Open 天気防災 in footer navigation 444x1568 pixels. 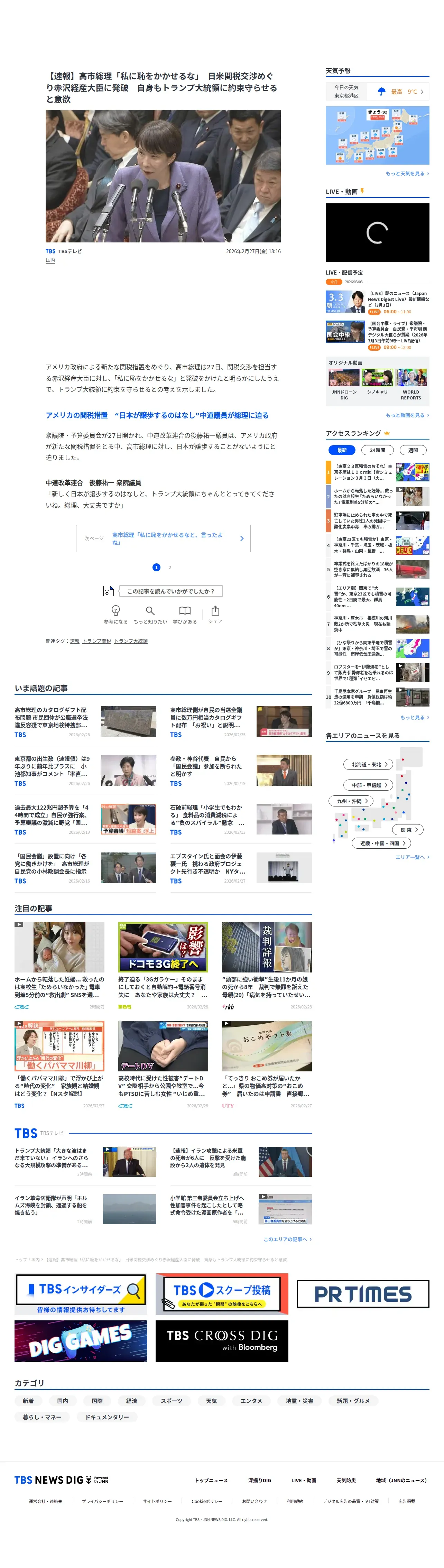(346, 1481)
